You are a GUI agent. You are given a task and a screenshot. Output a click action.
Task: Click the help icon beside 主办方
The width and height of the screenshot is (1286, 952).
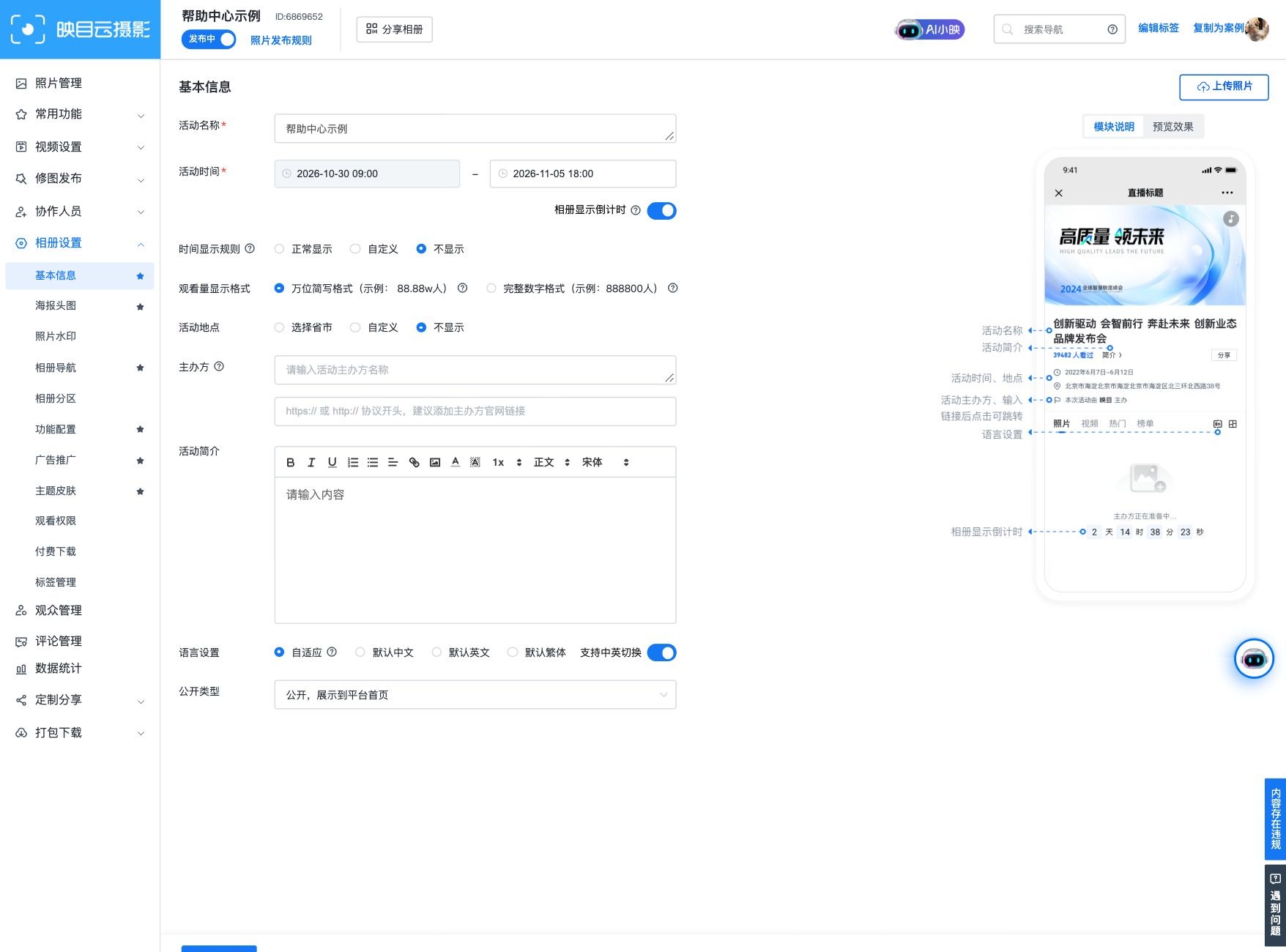pyautogui.click(x=219, y=366)
